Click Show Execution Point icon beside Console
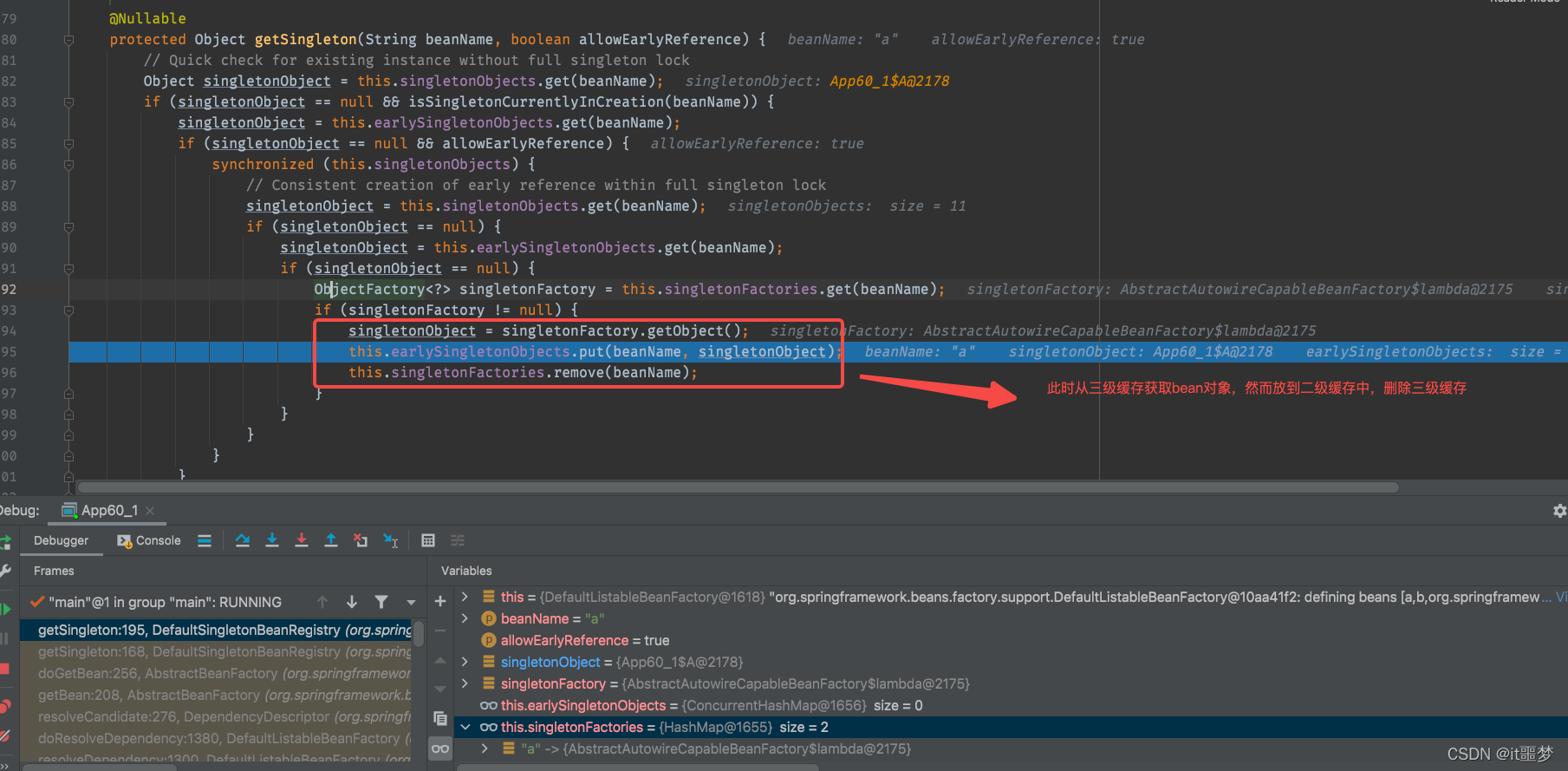 (205, 540)
